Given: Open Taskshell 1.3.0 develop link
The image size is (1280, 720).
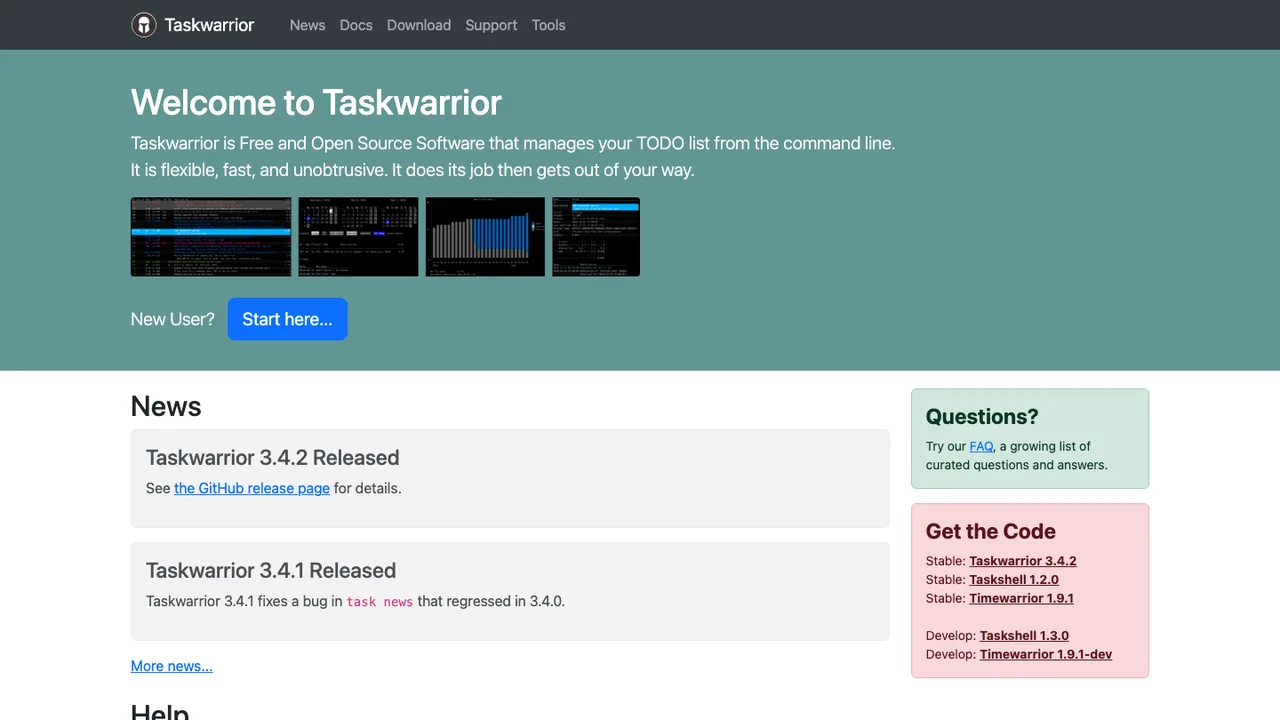Looking at the screenshot, I should (1024, 635).
